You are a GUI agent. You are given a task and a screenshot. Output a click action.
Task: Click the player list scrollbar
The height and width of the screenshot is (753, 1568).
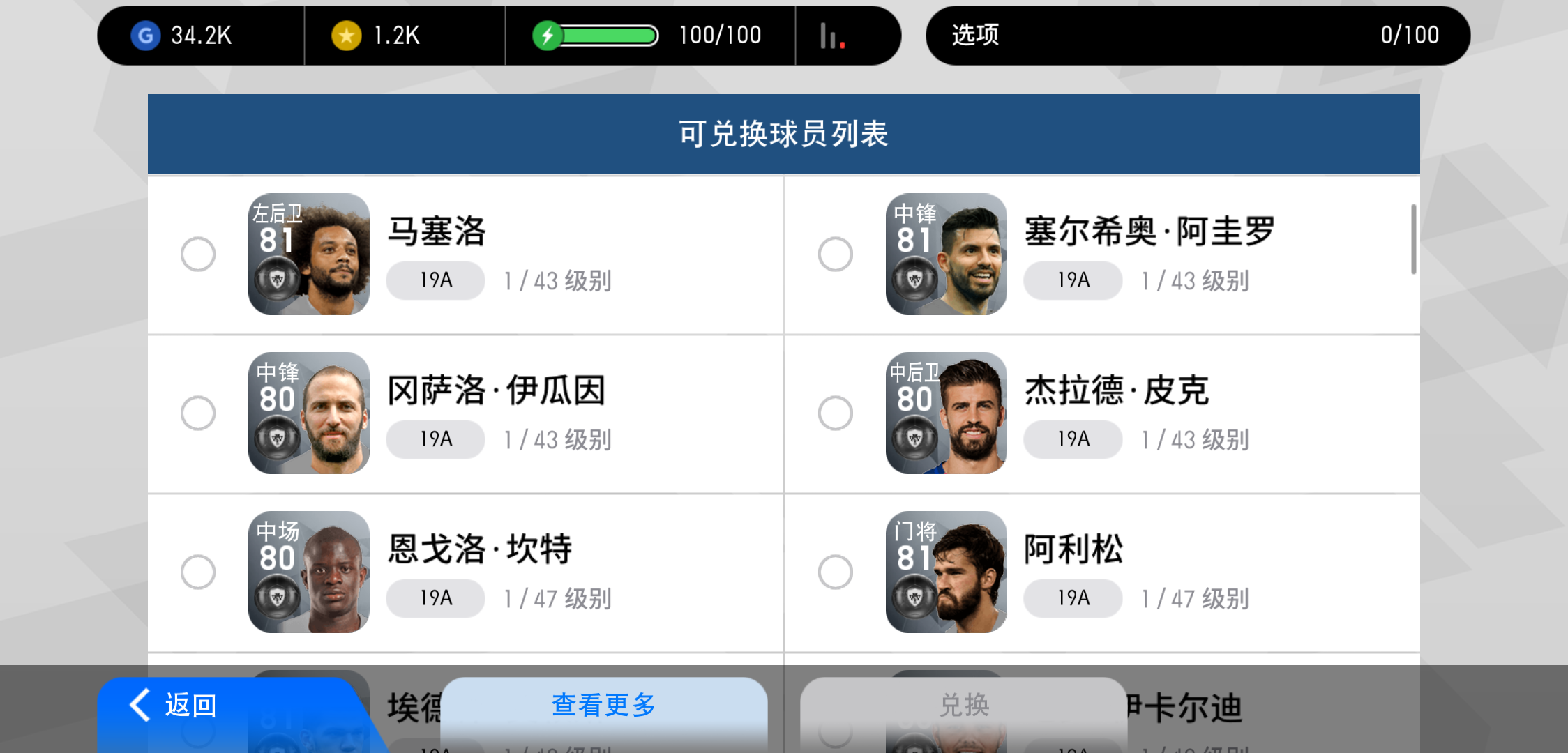[x=1413, y=239]
